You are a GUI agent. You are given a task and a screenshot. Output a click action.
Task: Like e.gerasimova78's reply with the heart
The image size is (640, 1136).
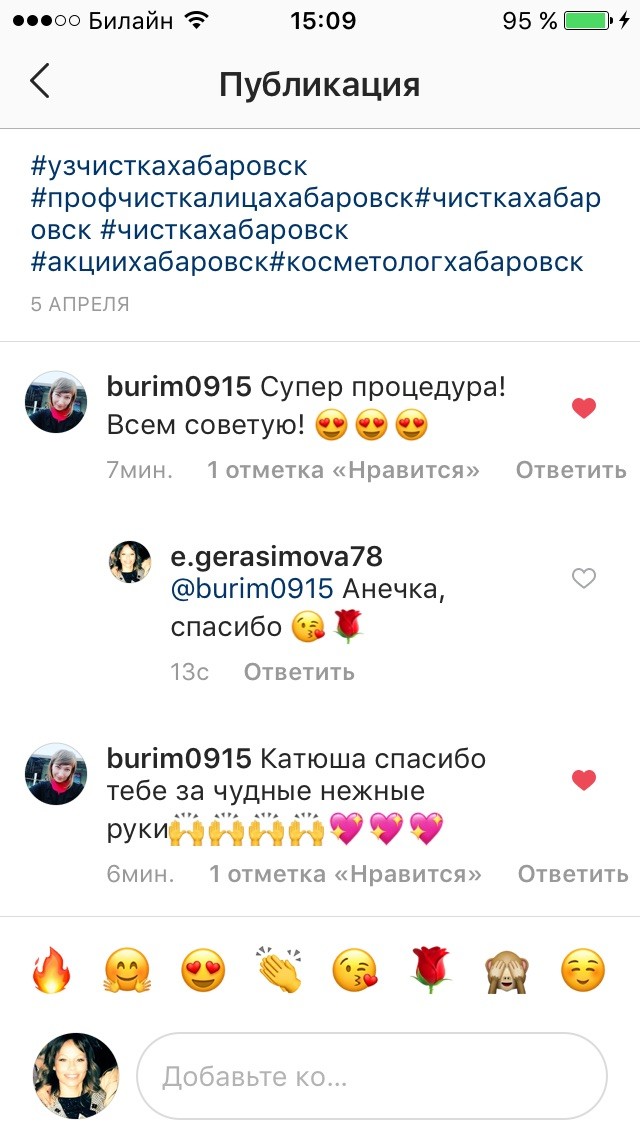pos(583,578)
